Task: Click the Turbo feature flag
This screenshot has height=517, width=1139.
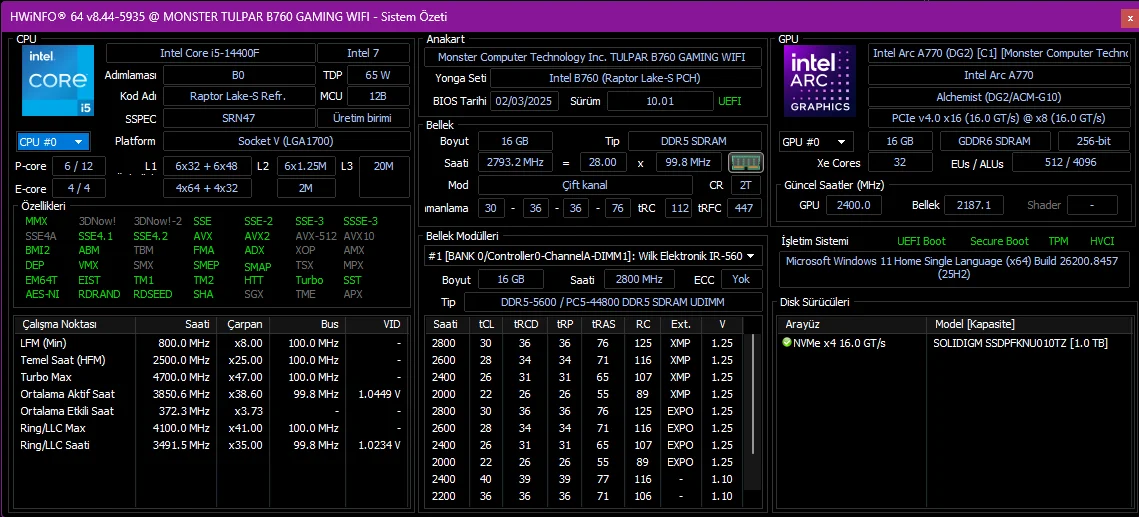Action: pyautogui.click(x=309, y=280)
